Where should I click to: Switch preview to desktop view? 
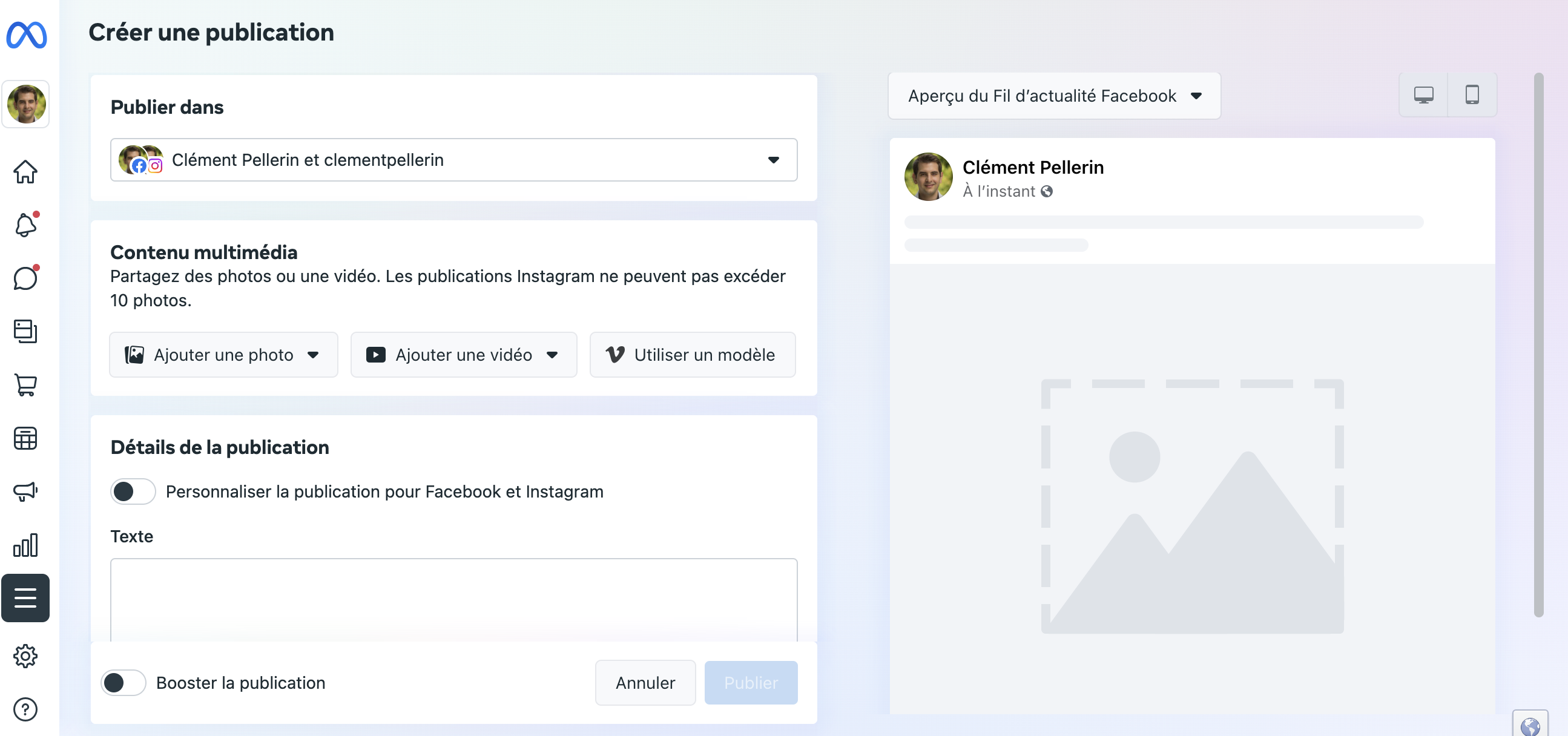(x=1423, y=95)
